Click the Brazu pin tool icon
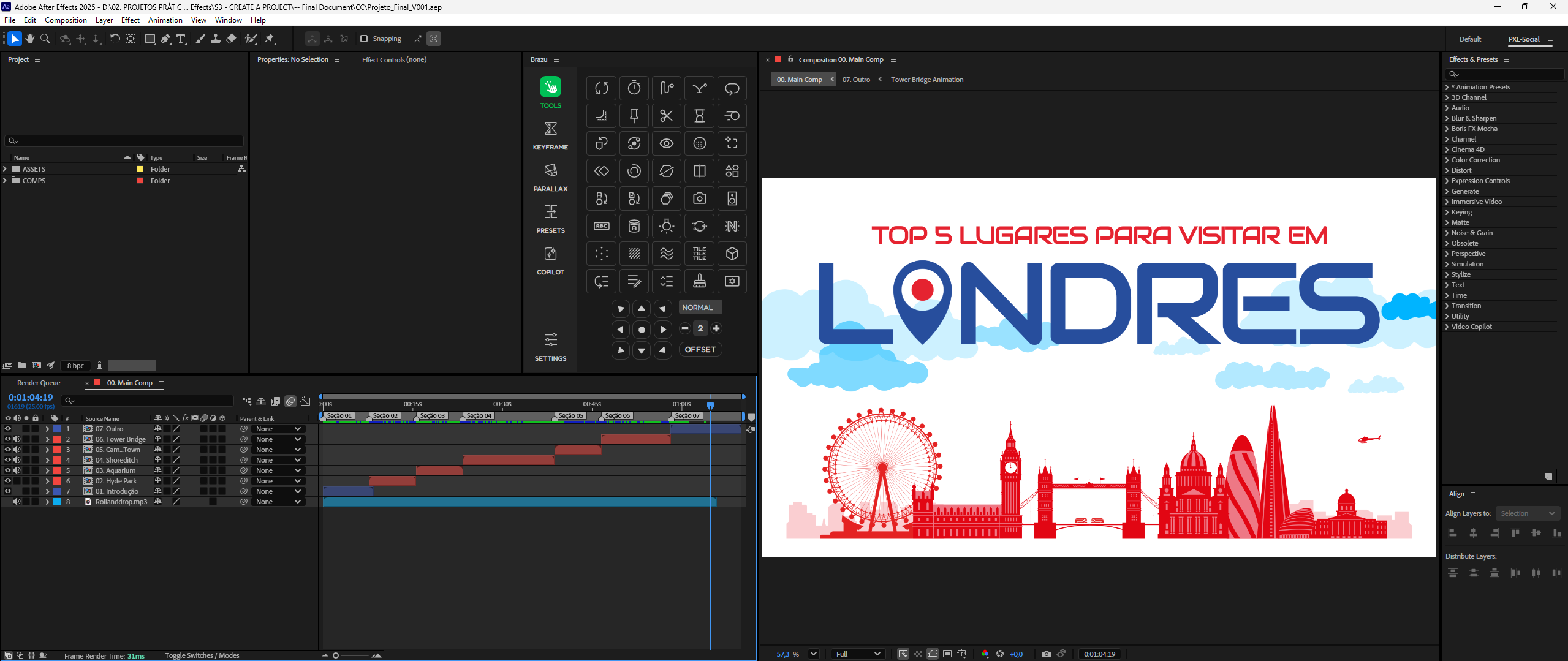Image resolution: width=1568 pixels, height=661 pixels. point(634,116)
